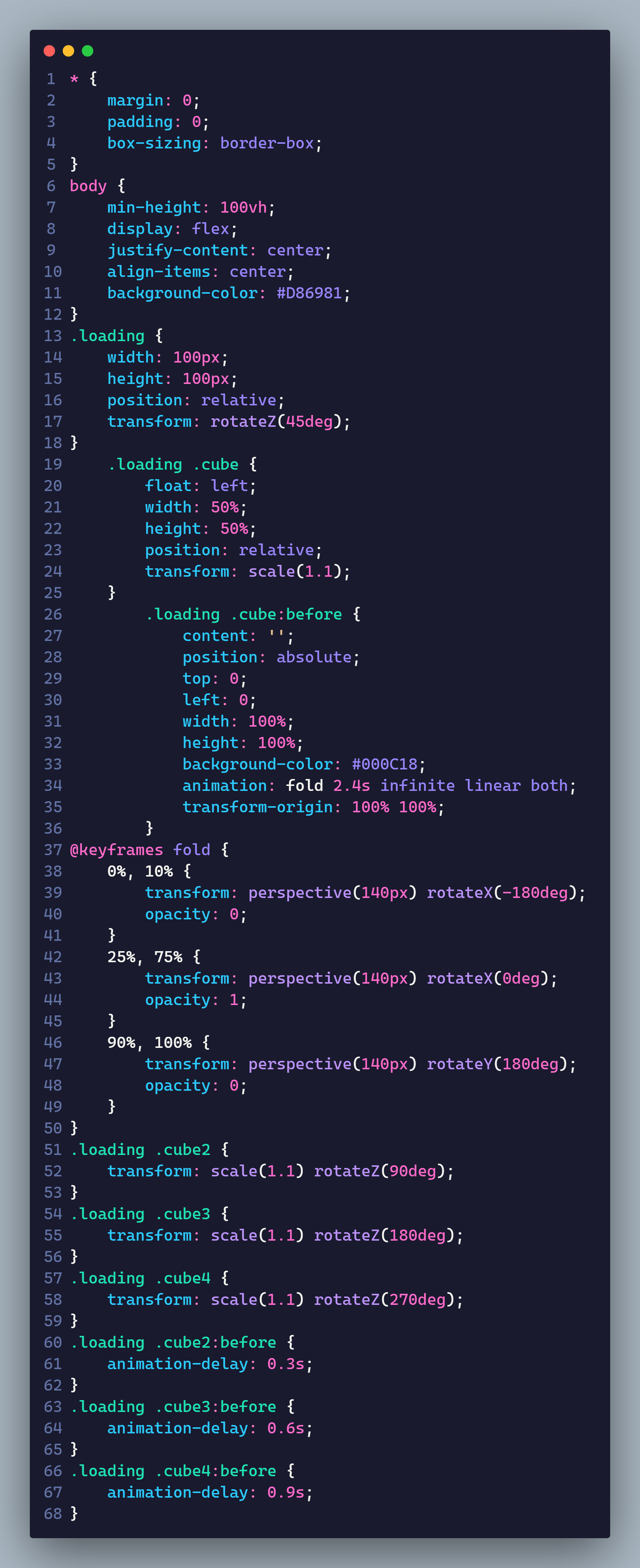
Task: Click rotateZ(180deg) function
Action: click(385, 1235)
